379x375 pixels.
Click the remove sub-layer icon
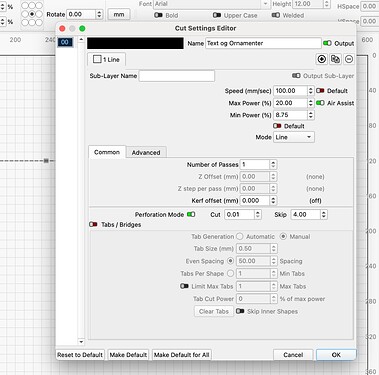pyautogui.click(x=349, y=59)
